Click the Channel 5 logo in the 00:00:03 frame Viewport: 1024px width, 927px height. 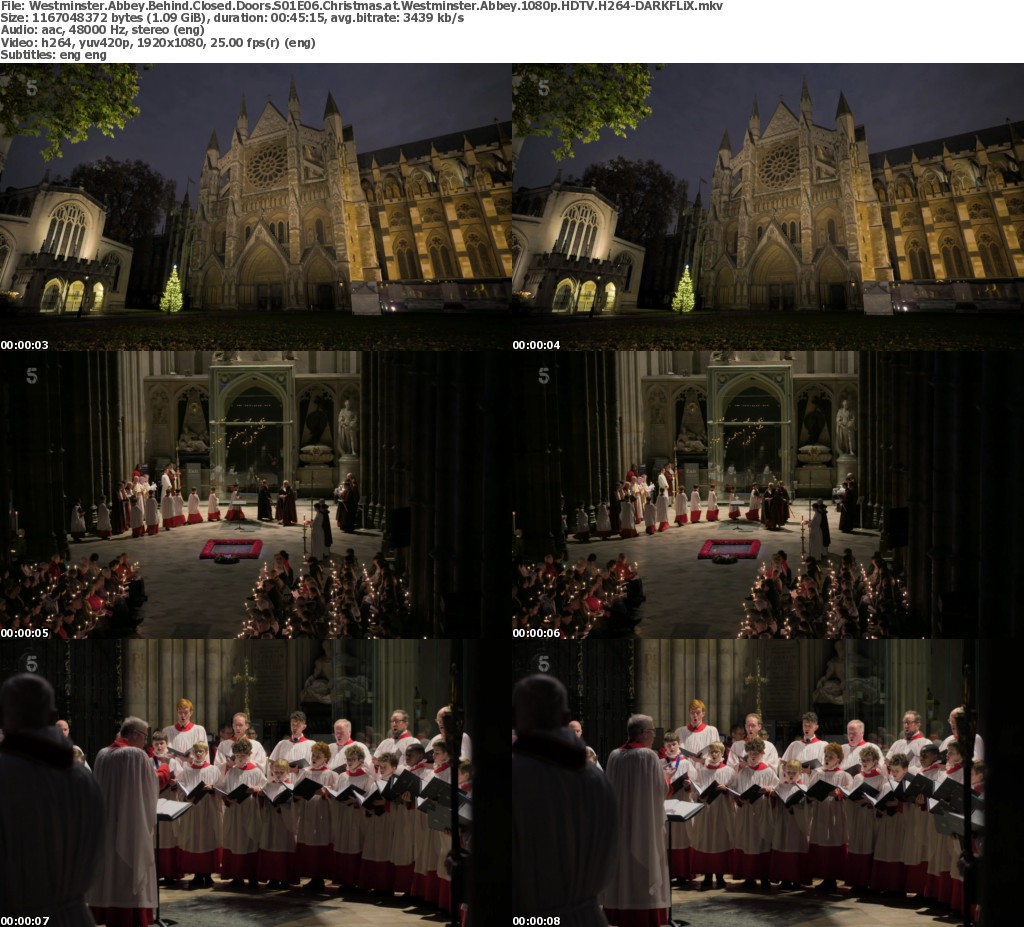coord(32,87)
